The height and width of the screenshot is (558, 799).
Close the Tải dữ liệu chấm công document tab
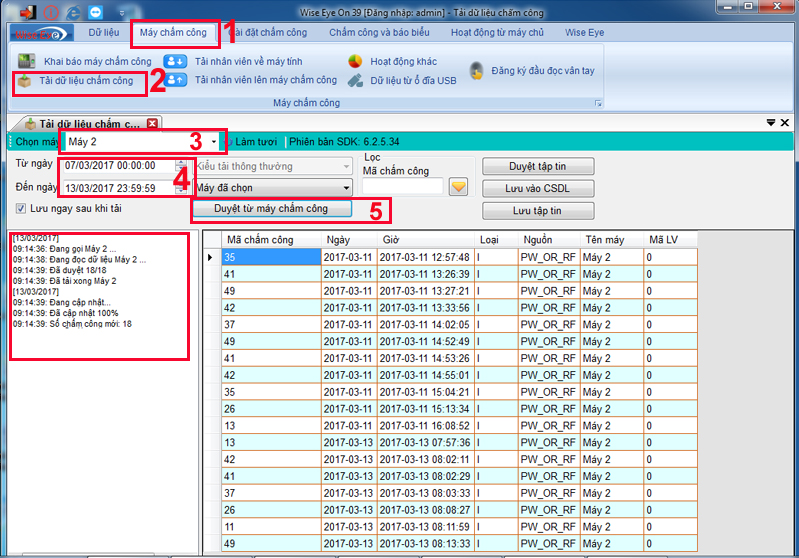click(x=153, y=124)
